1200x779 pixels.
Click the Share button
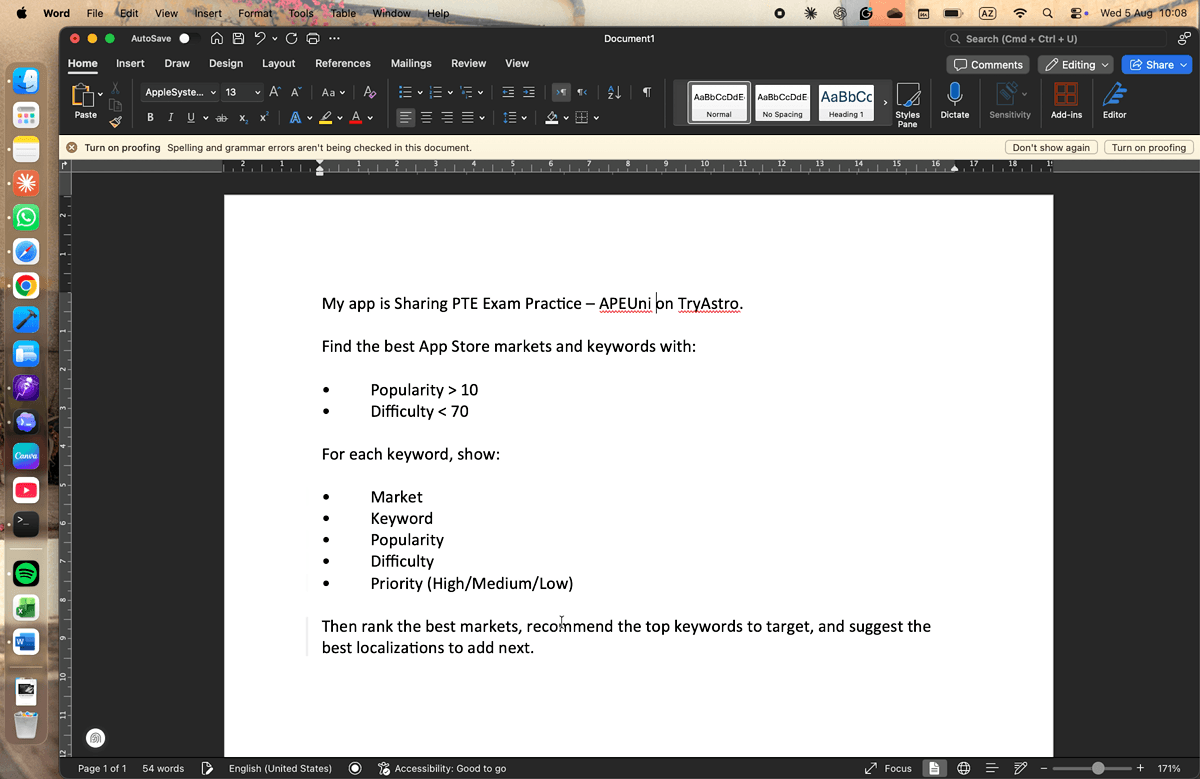click(1157, 64)
